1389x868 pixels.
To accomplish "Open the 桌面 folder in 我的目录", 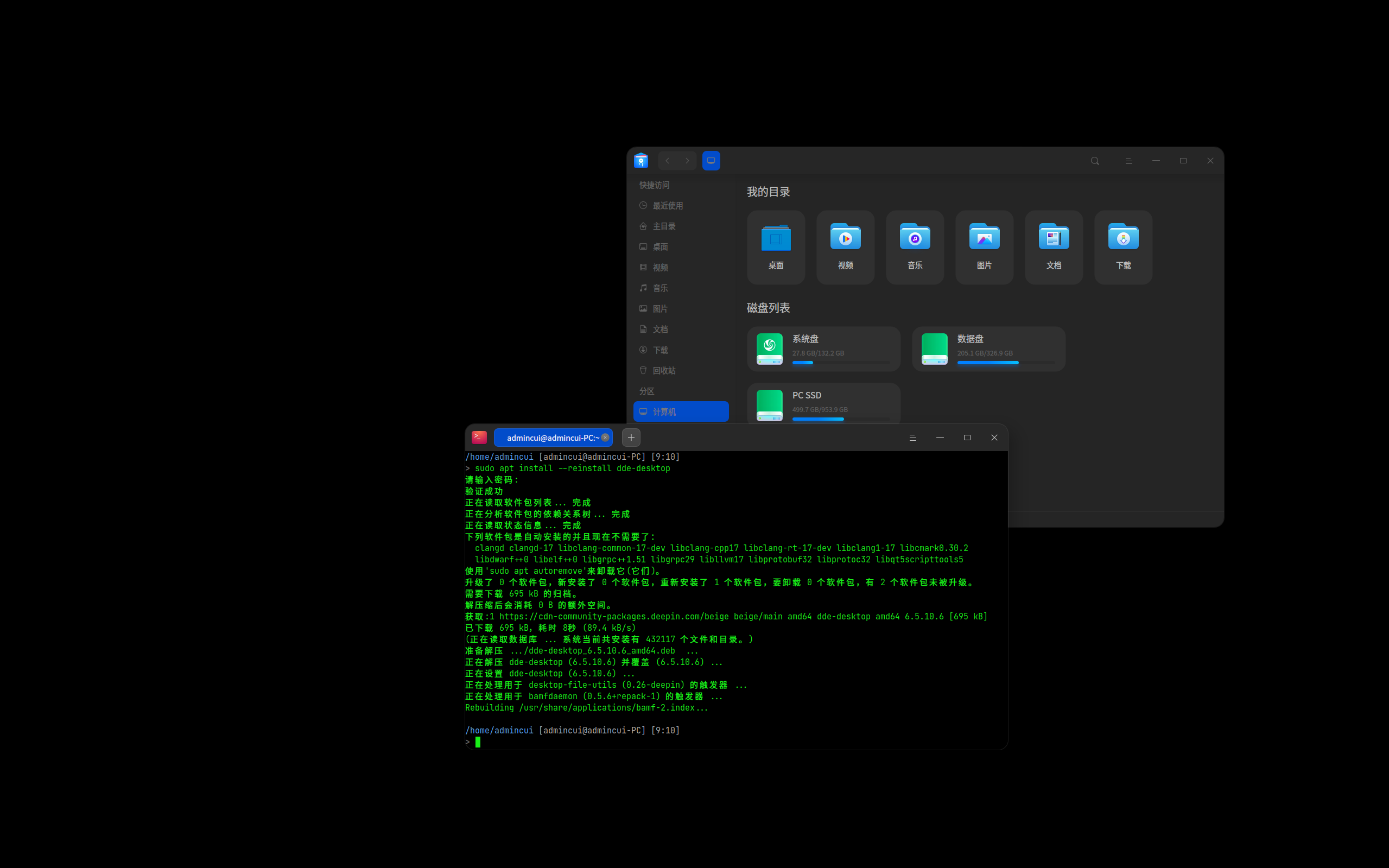I will tap(776, 247).
